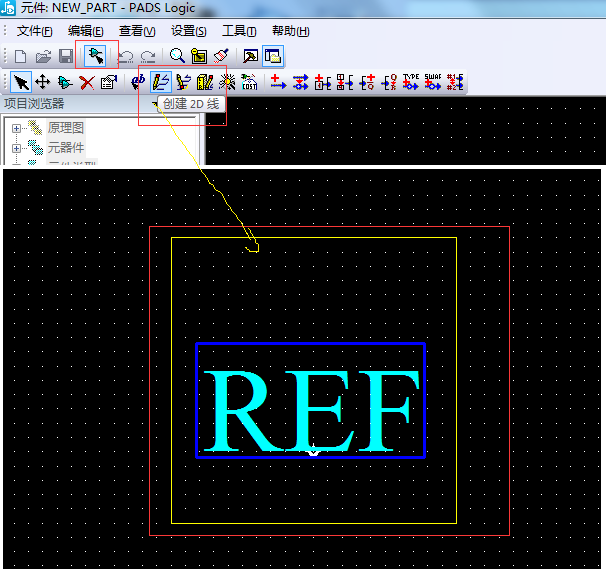
Task: Click the sheet view icon beside the magnifier
Action: (199, 56)
